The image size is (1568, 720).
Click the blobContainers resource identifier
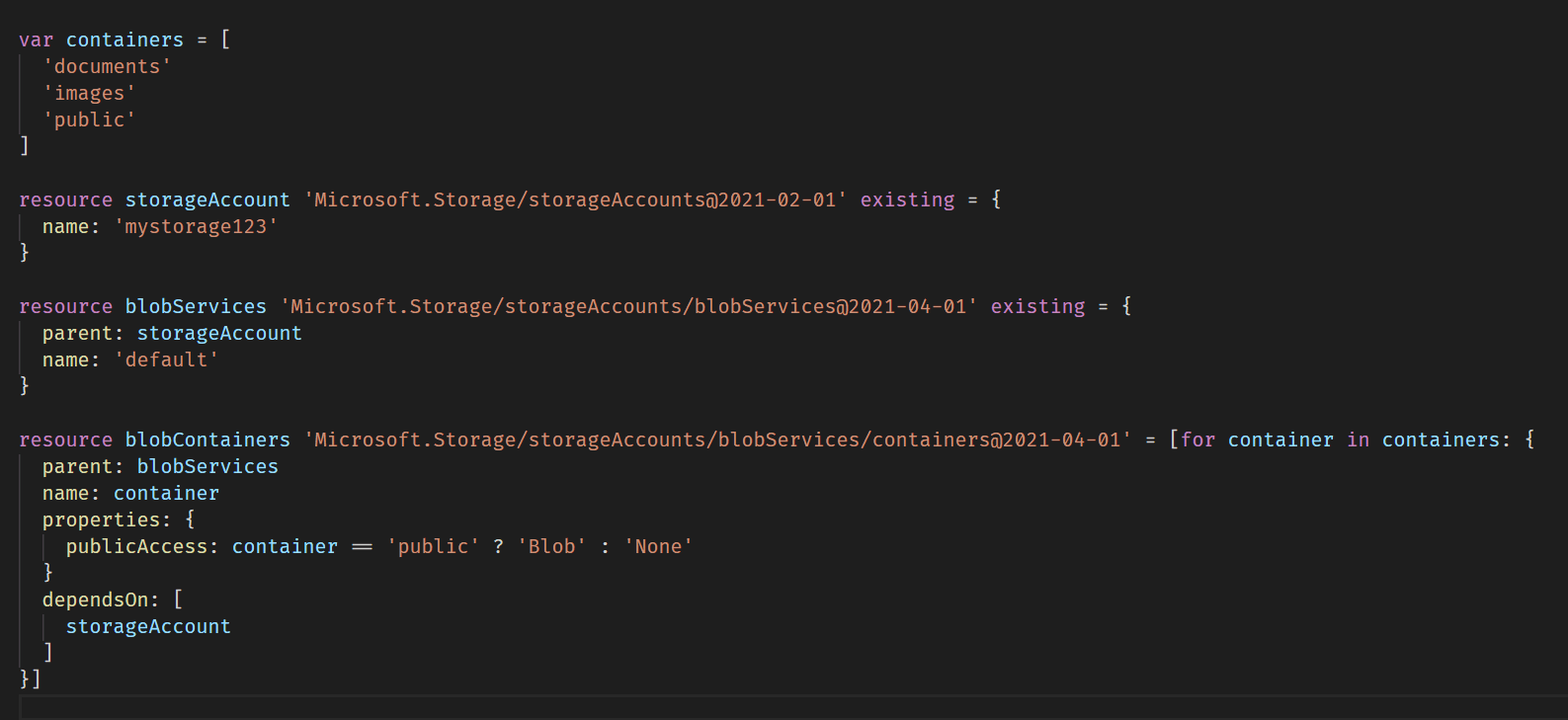tap(207, 440)
